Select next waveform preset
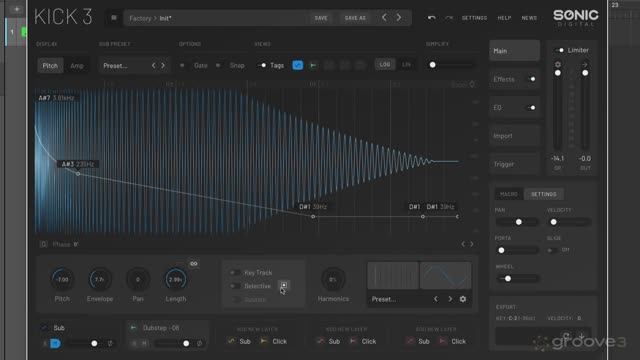Viewport: 640px width, 360px height. pyautogui.click(x=450, y=299)
